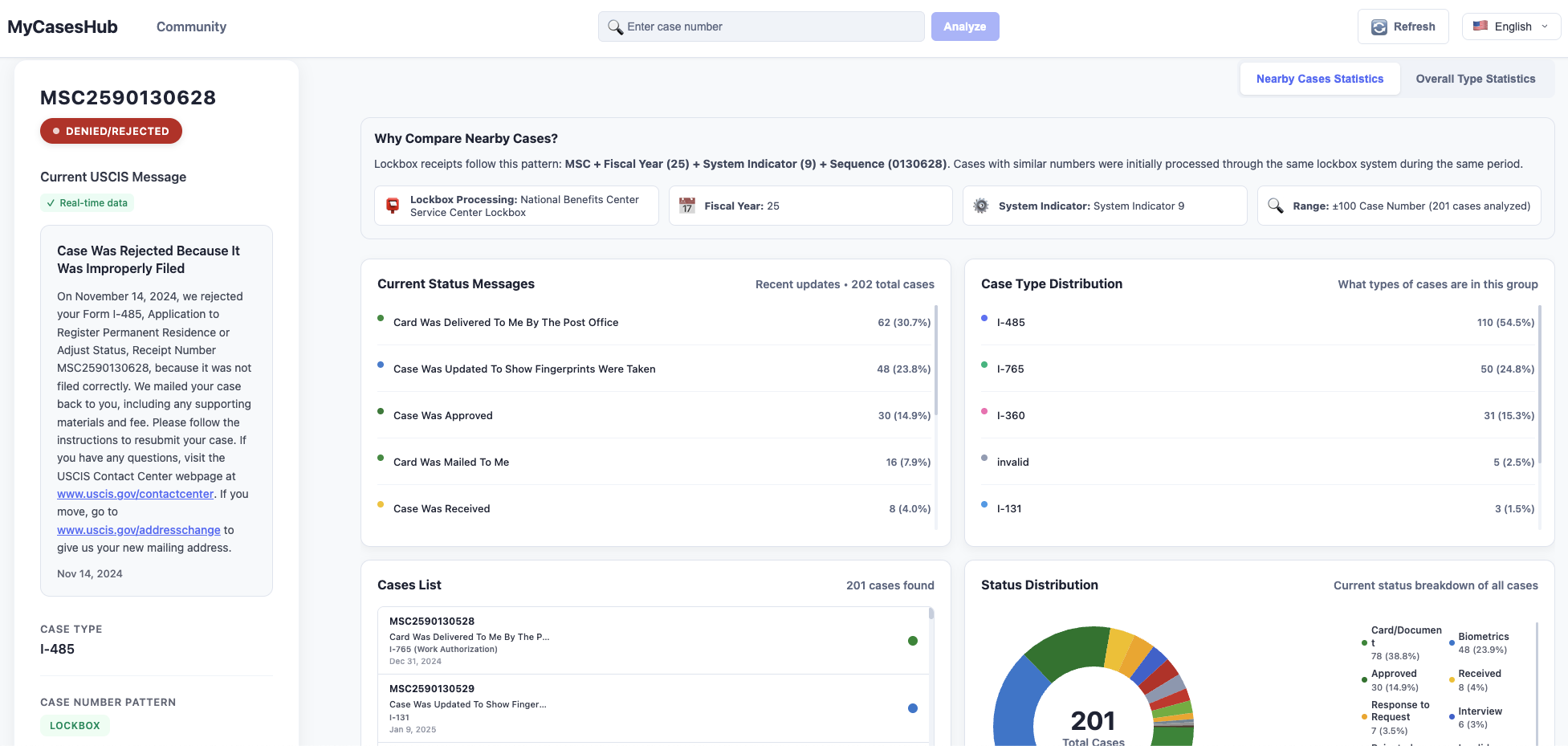Click the System Indicator gear icon
Screen dimensions: 1568x746
click(x=981, y=206)
